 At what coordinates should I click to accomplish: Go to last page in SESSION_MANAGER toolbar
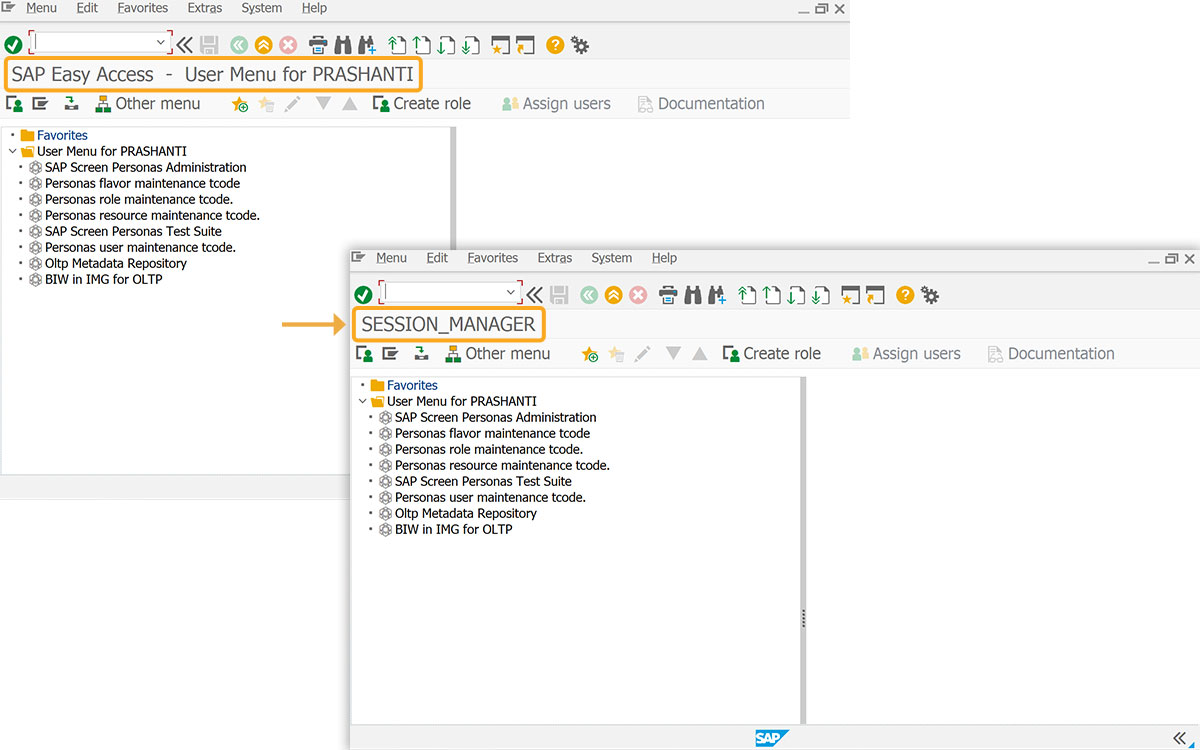819,295
